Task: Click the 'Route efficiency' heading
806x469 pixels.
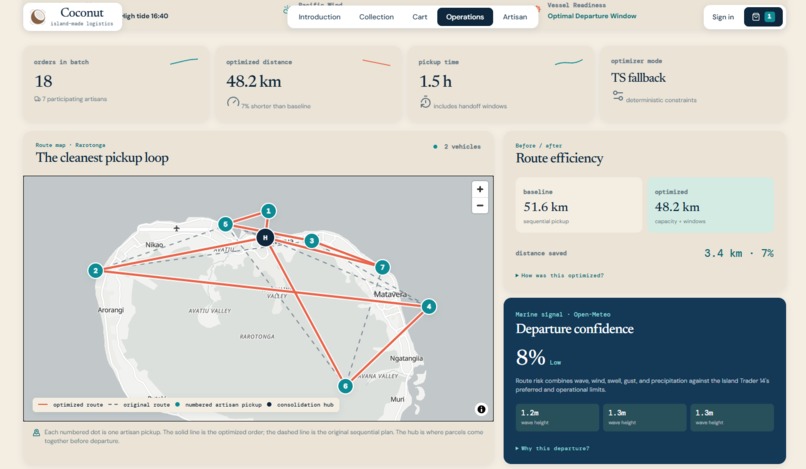Action: click(x=559, y=158)
